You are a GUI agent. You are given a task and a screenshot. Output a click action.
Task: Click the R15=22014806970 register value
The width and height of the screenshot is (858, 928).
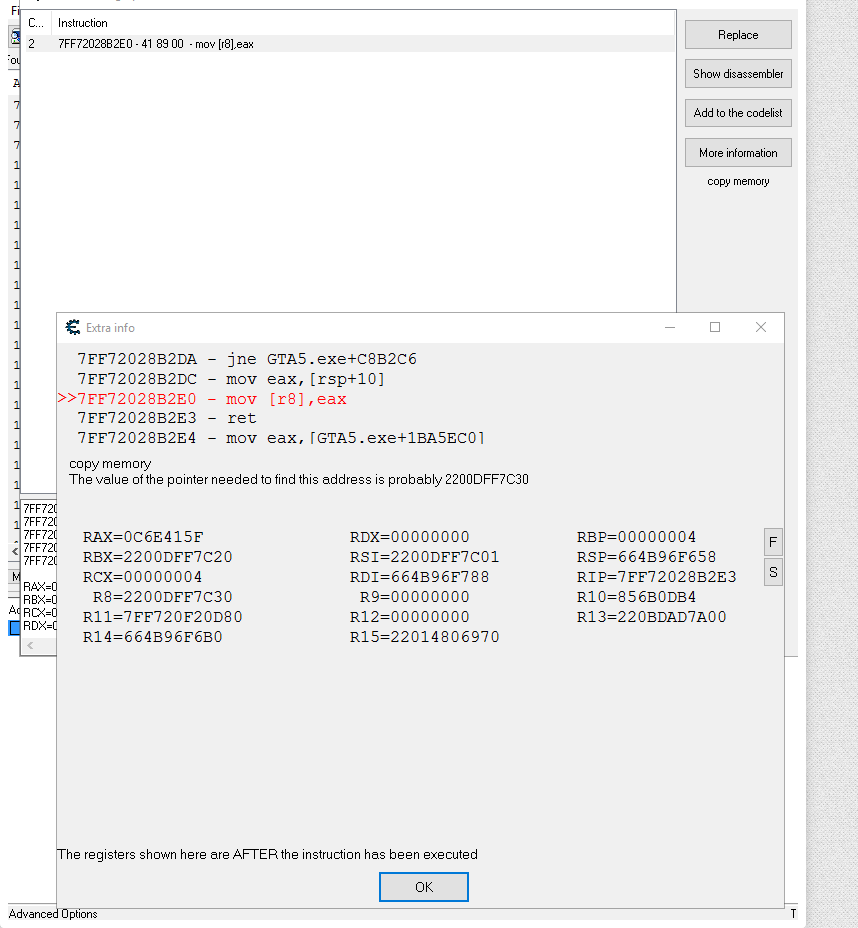(424, 637)
